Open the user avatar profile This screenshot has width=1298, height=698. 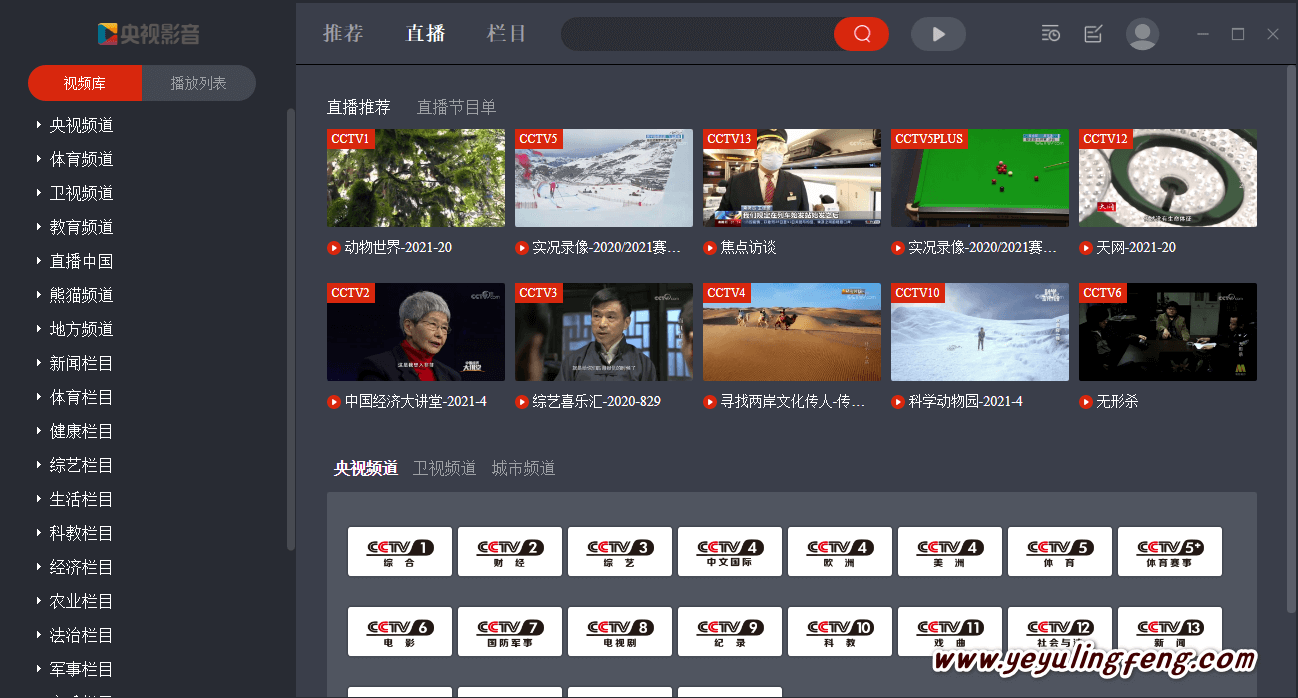point(1142,34)
